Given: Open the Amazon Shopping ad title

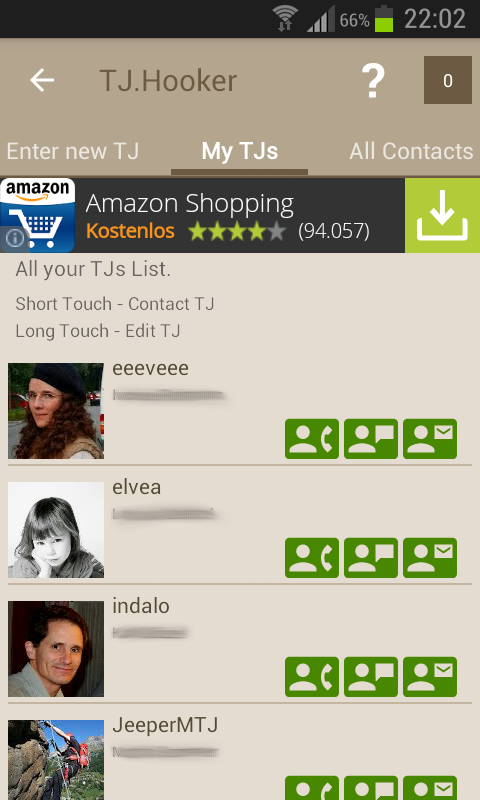Looking at the screenshot, I should pyautogui.click(x=190, y=204).
